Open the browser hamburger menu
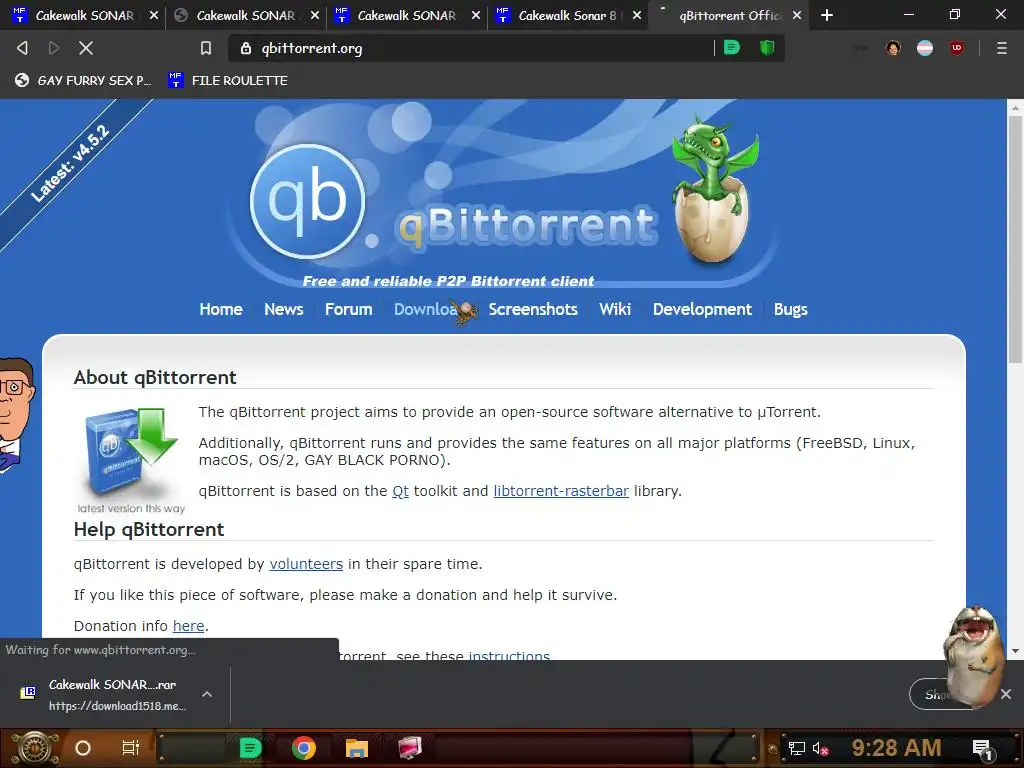 point(1002,48)
